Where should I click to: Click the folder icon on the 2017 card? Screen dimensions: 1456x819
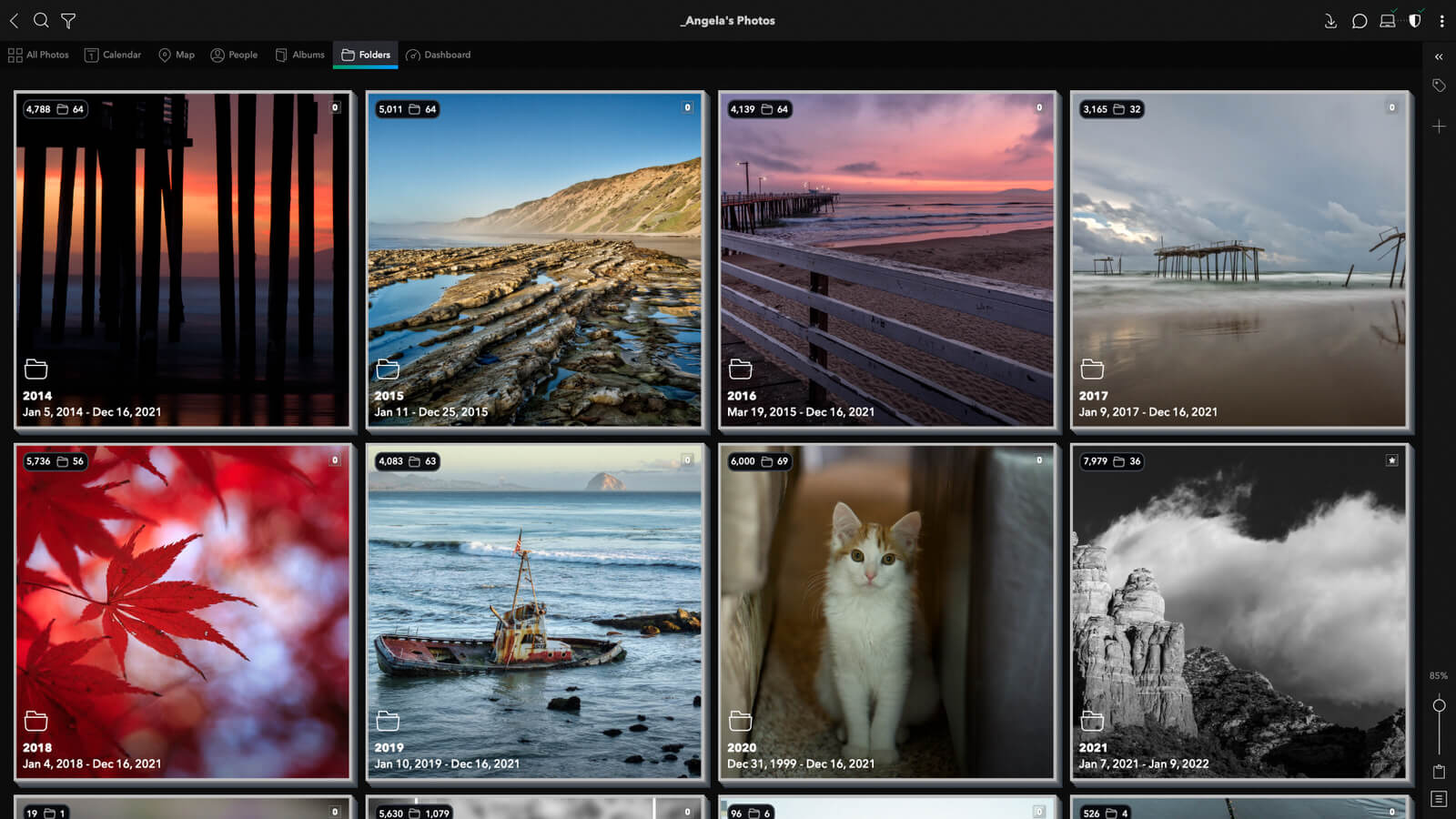coord(1092,369)
